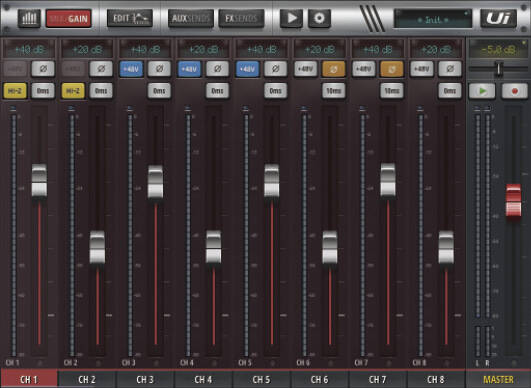Toggle phase invert on CH 1

coord(43,69)
